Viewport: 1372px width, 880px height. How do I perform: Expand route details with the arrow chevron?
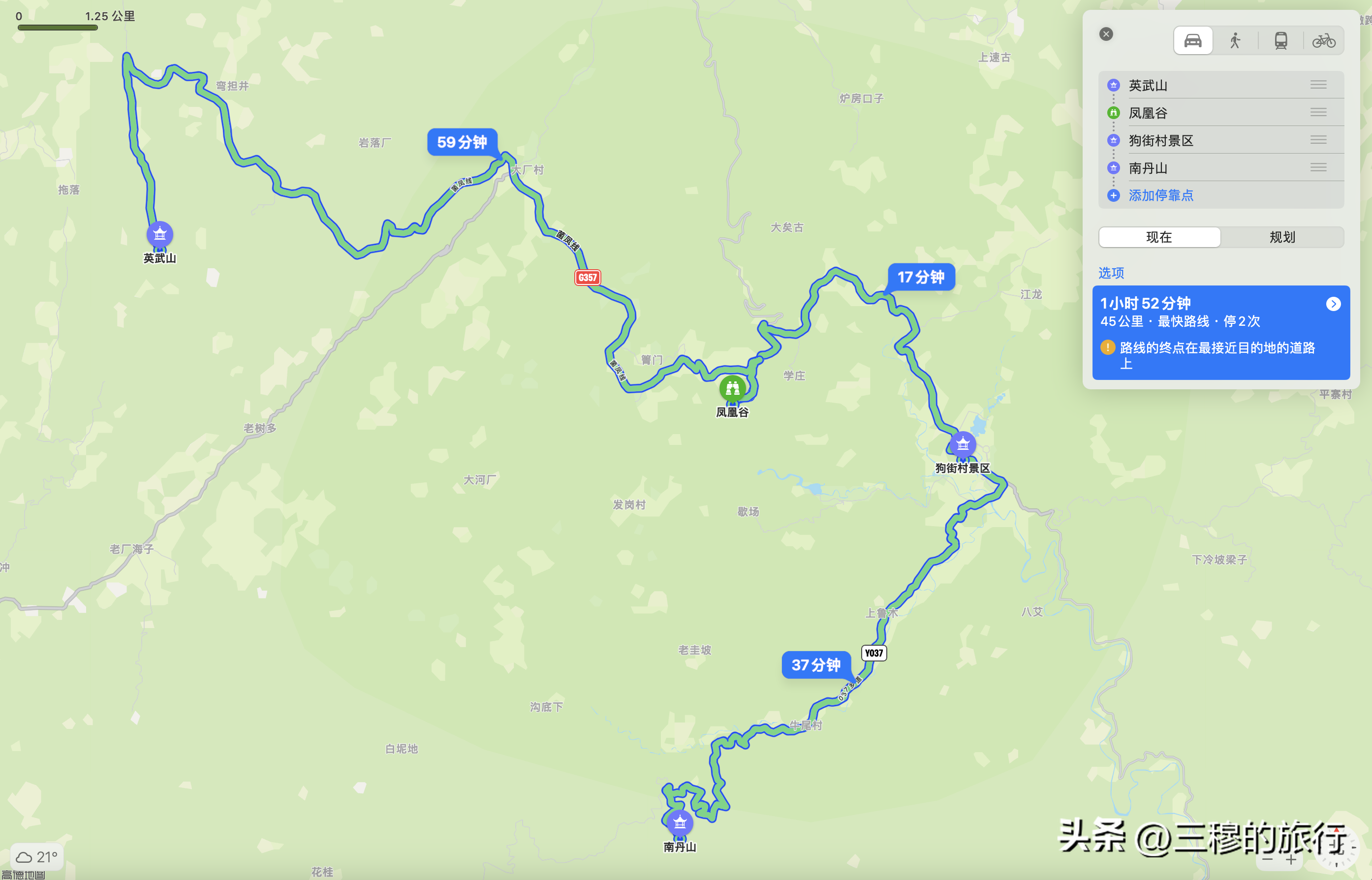(1333, 304)
